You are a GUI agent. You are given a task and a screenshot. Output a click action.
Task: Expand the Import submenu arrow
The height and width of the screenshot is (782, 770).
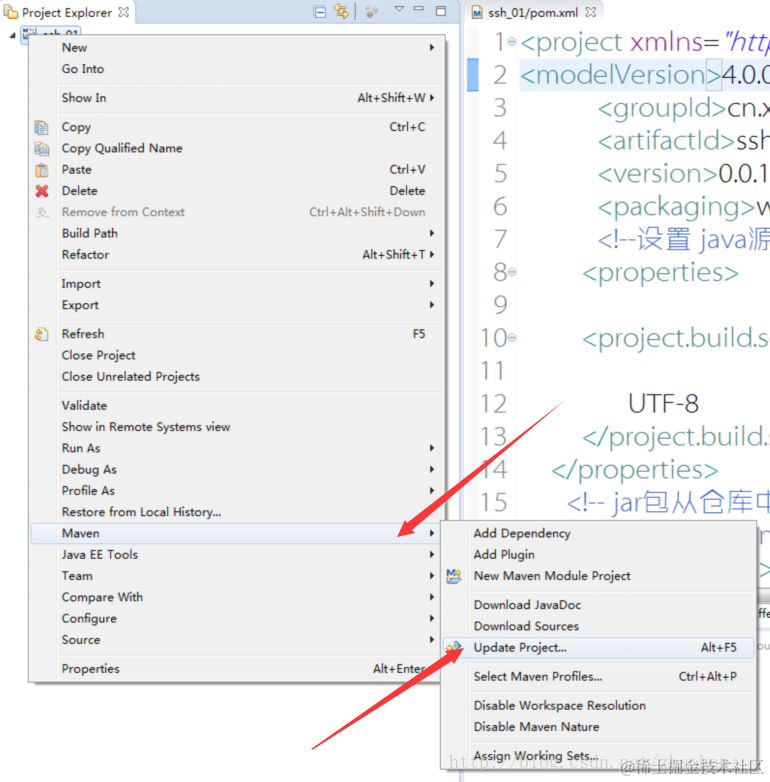tap(432, 283)
